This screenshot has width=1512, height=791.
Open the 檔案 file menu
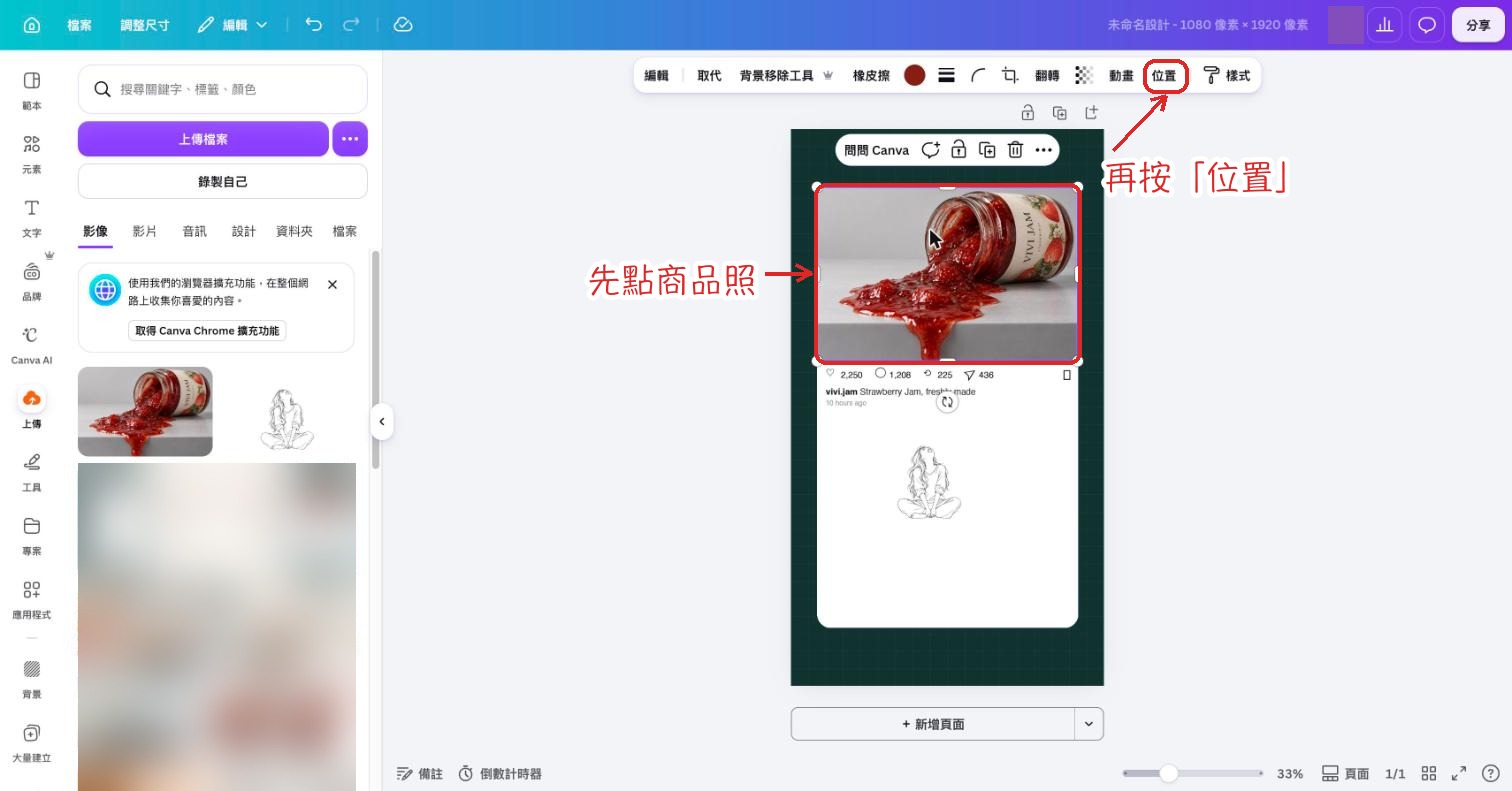click(79, 25)
